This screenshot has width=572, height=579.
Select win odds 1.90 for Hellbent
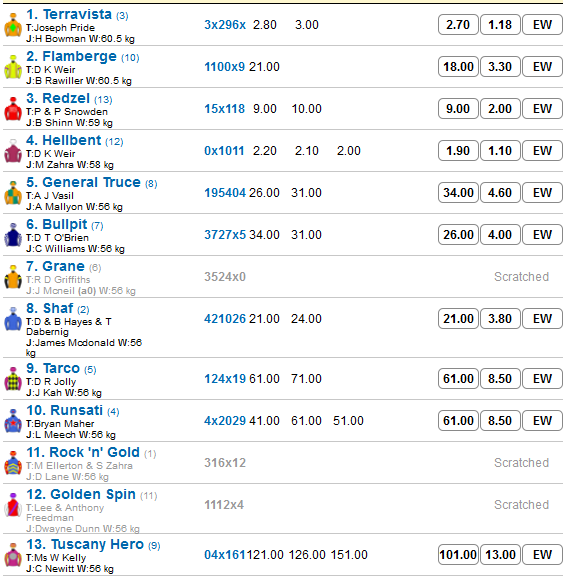coord(458,151)
